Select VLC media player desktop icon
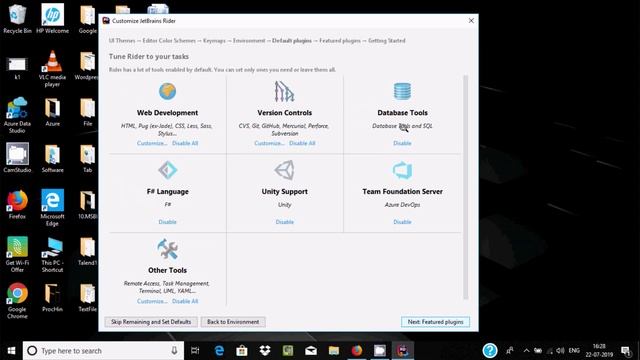The width and height of the screenshot is (640, 360). pos(52,69)
